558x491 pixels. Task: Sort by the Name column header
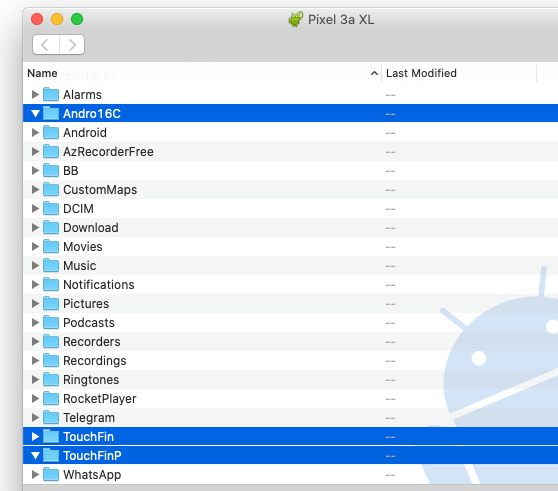coord(42,73)
